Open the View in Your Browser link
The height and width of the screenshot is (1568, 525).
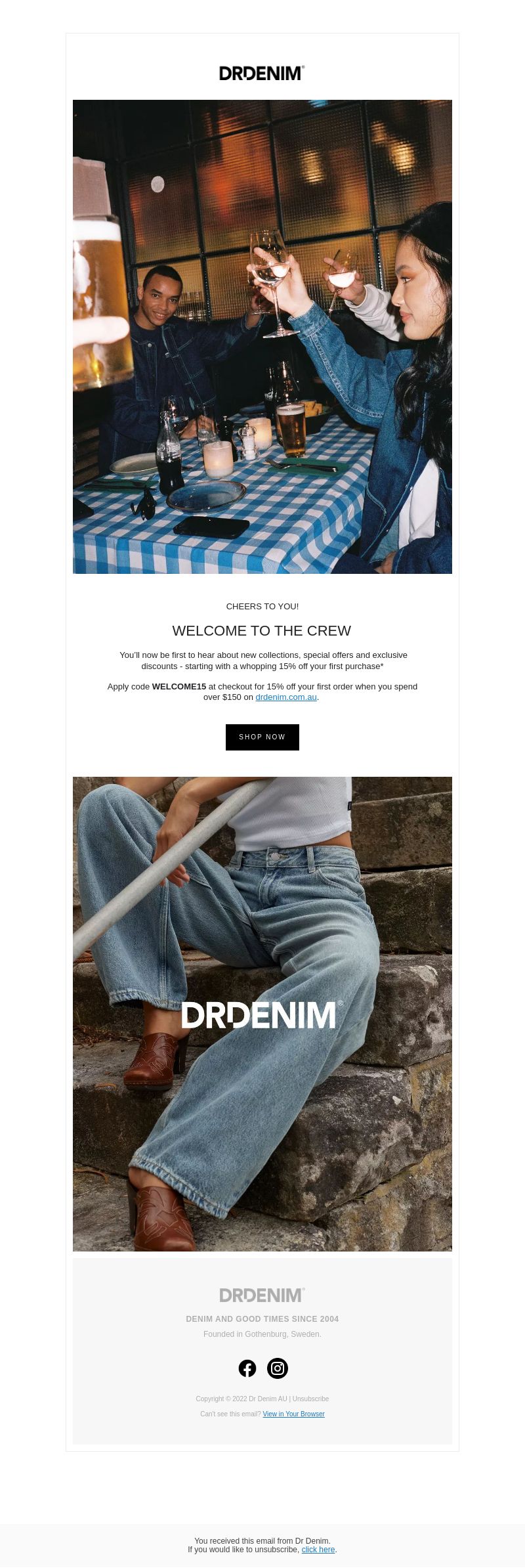[x=293, y=1414]
